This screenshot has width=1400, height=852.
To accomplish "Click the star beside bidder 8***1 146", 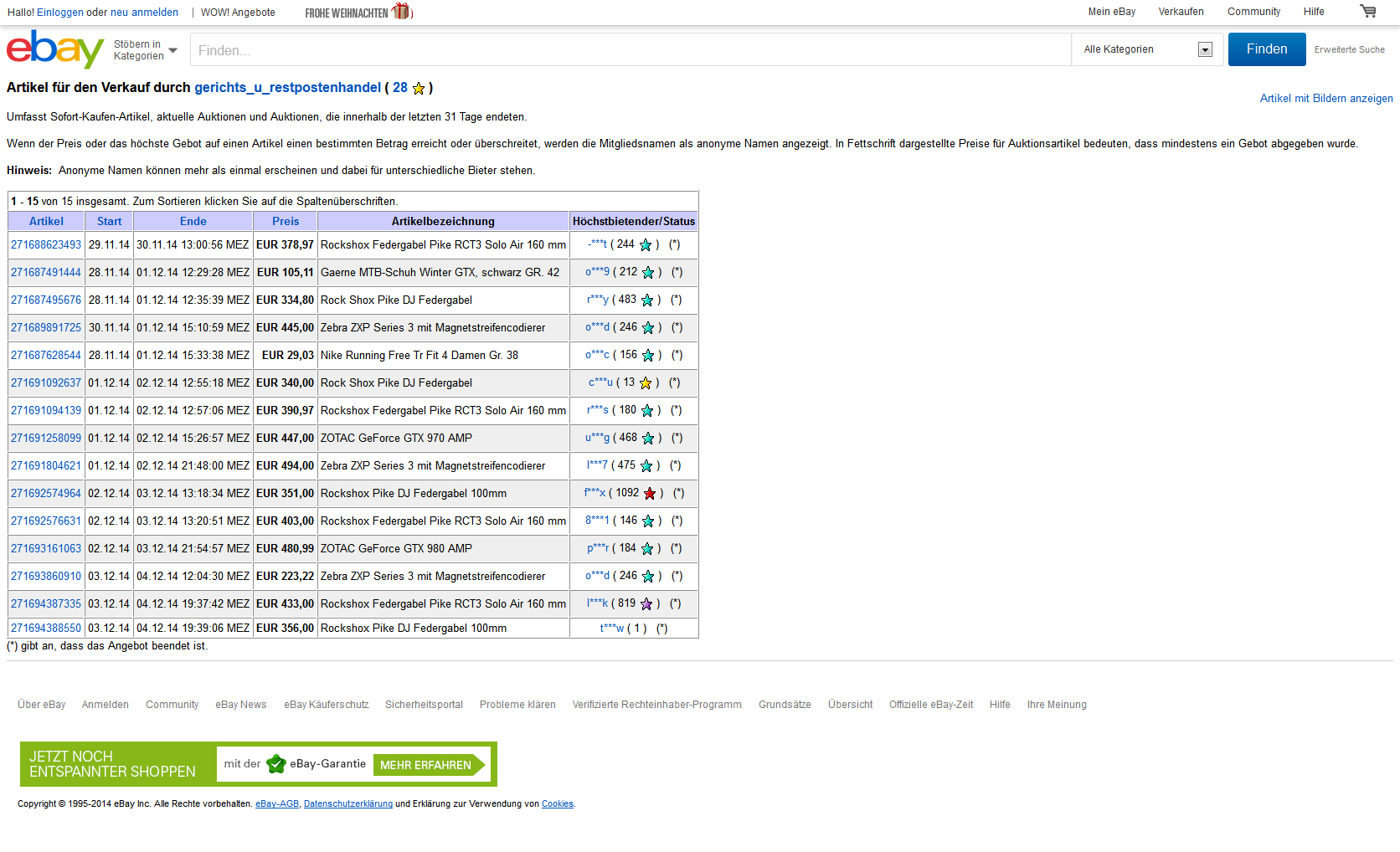I will click(648, 521).
